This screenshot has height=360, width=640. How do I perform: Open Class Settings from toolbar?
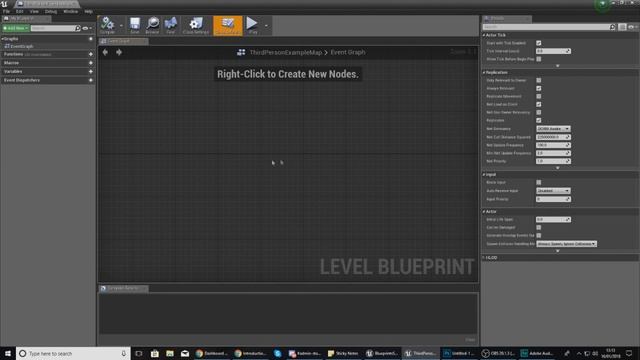(196, 25)
